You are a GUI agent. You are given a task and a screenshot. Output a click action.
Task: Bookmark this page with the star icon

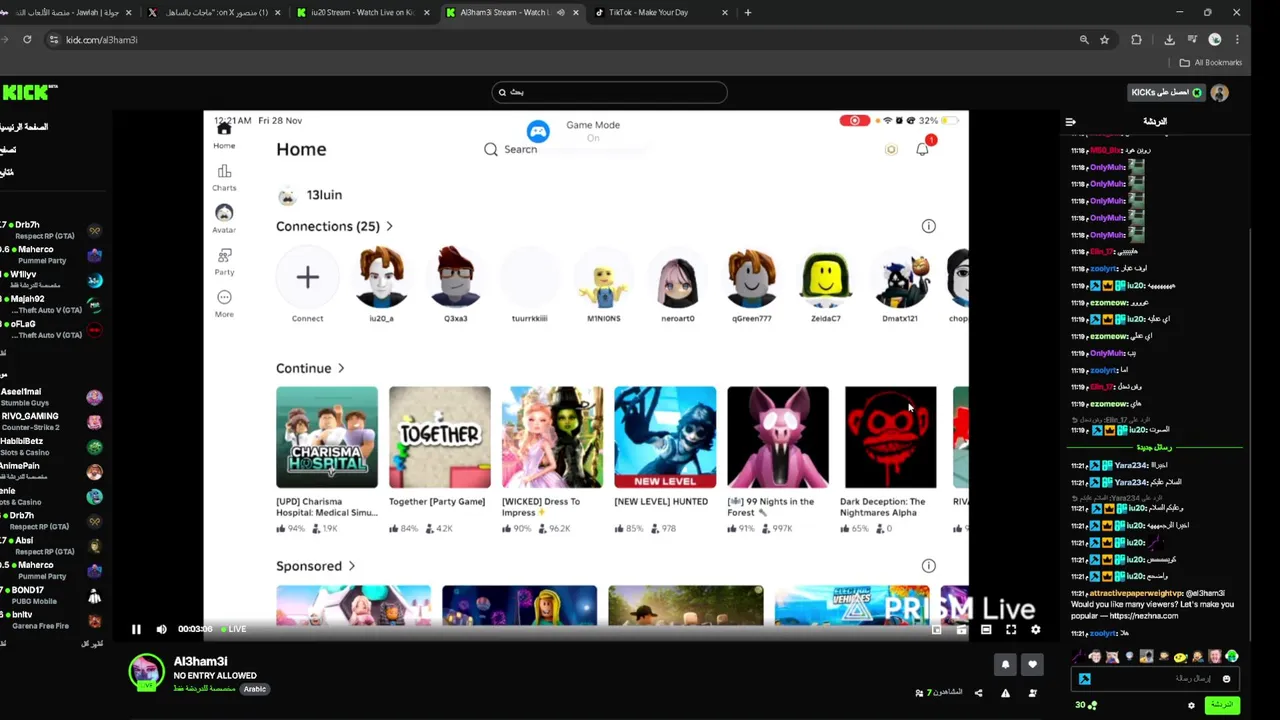pyautogui.click(x=1104, y=40)
